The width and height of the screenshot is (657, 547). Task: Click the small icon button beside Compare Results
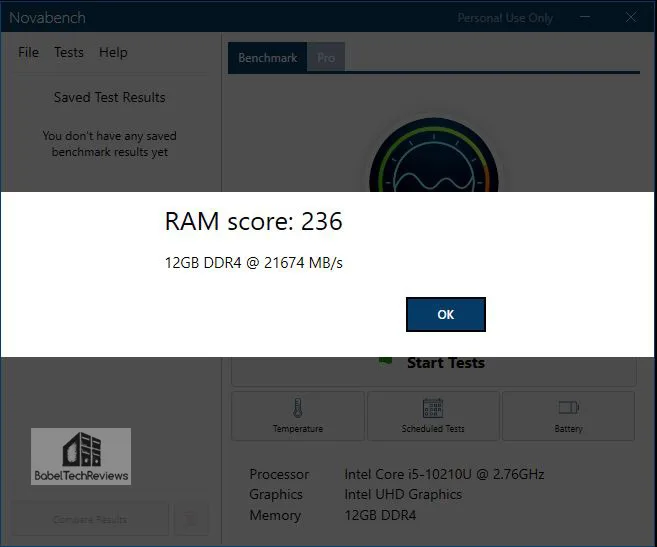pos(191,519)
